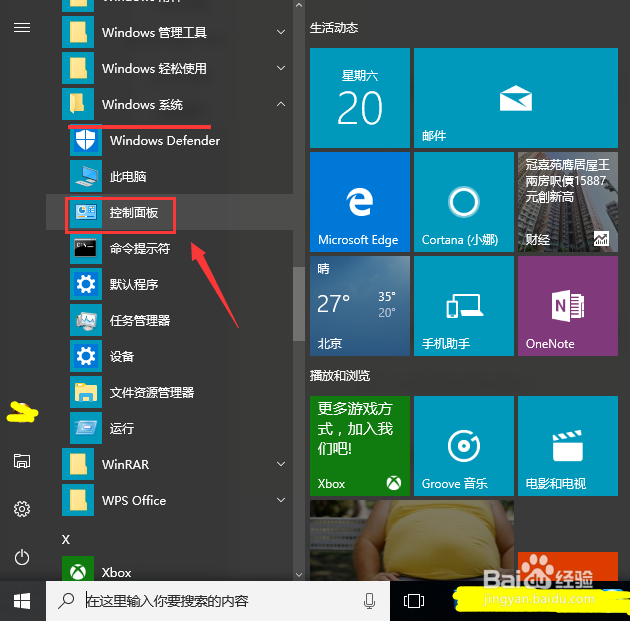The height and width of the screenshot is (621, 630).
Task: Click the Windows 系统 folder label
Action: 142,104
